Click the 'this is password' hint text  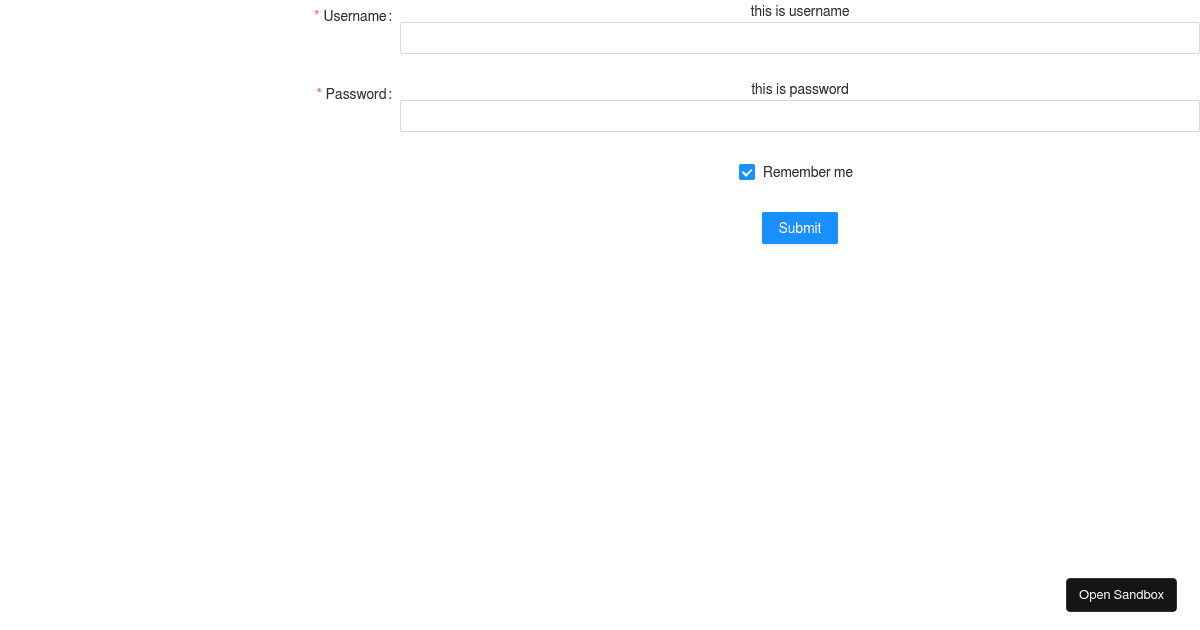click(800, 89)
